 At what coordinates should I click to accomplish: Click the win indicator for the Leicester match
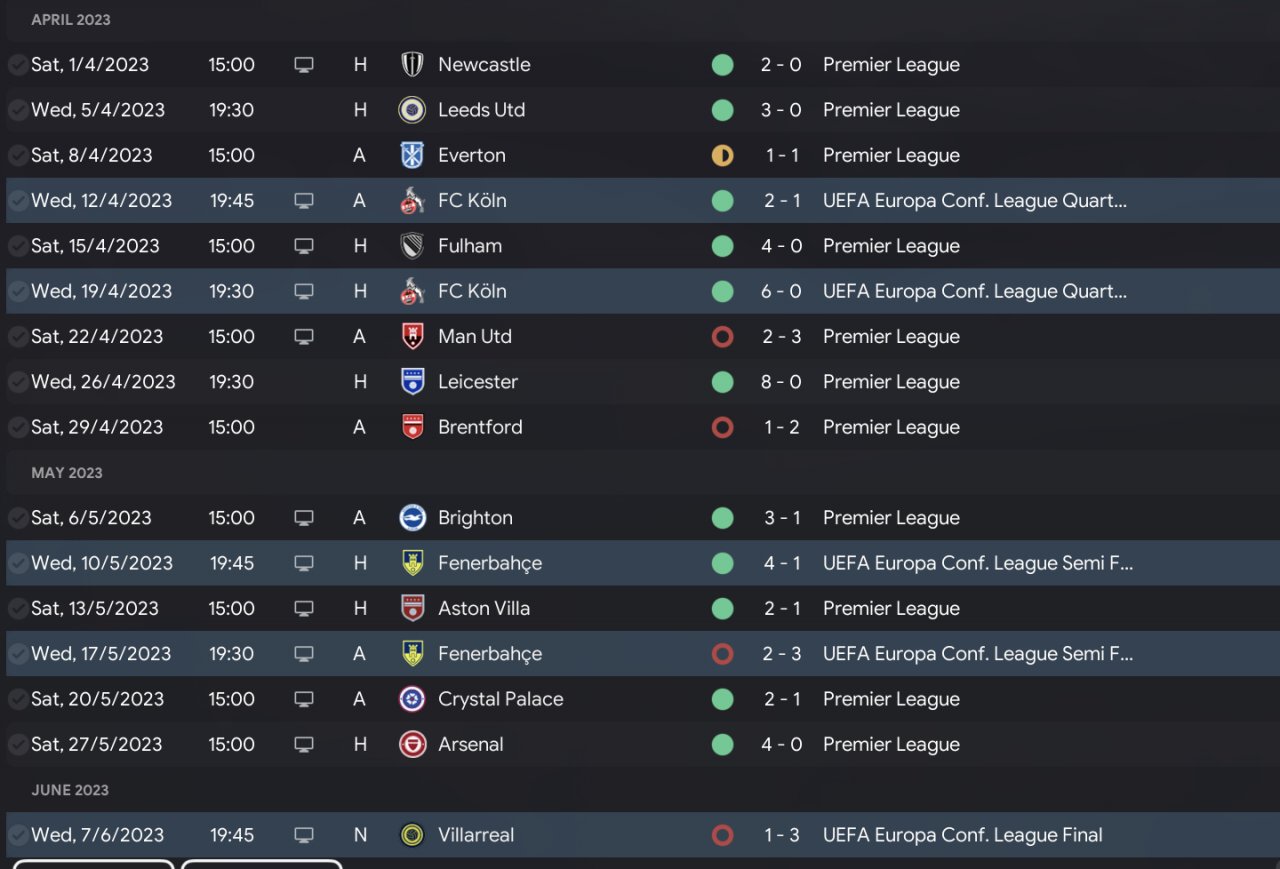pyautogui.click(x=722, y=382)
